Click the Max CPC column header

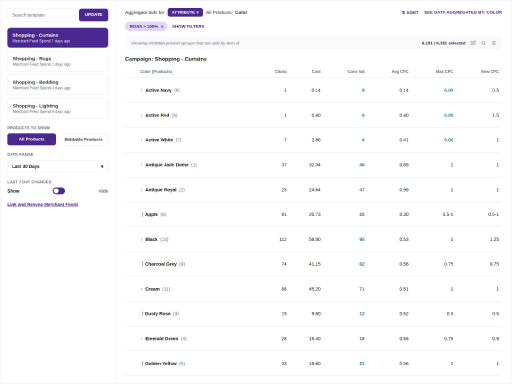click(444, 72)
